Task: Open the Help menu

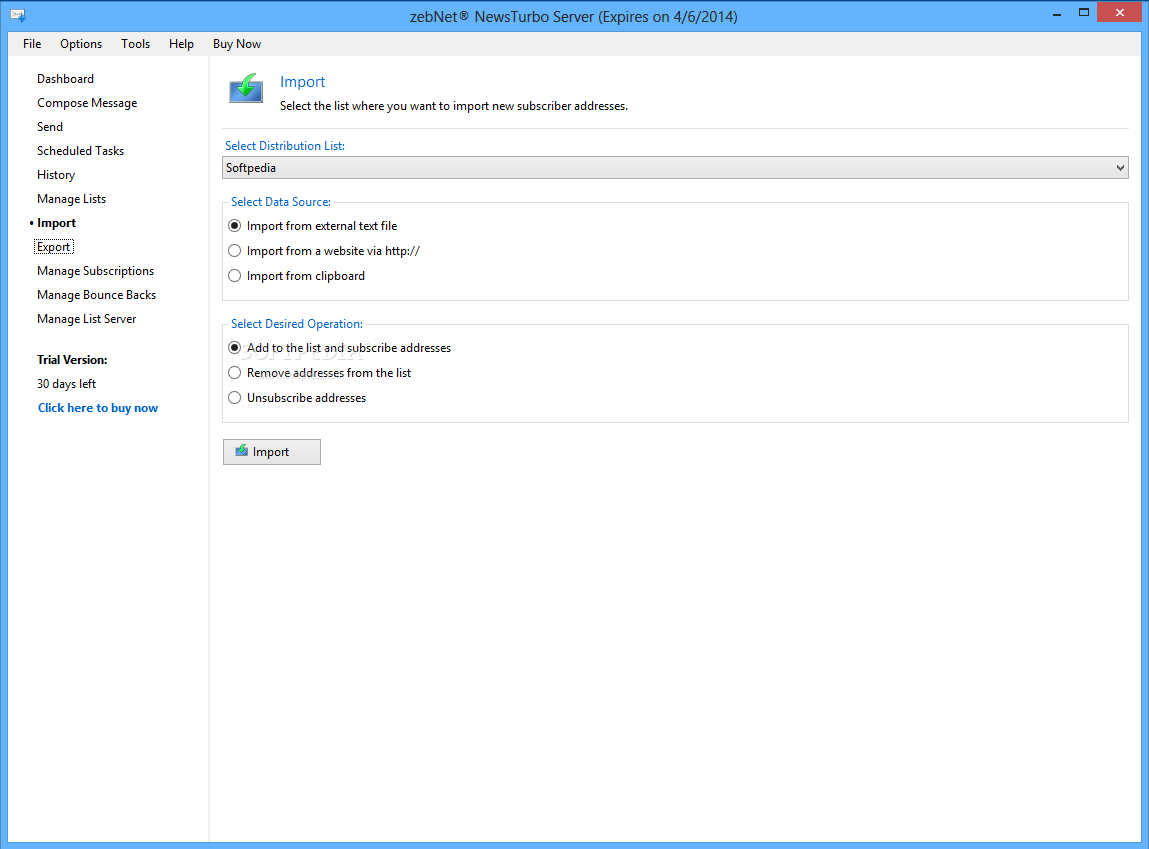Action: click(x=181, y=44)
